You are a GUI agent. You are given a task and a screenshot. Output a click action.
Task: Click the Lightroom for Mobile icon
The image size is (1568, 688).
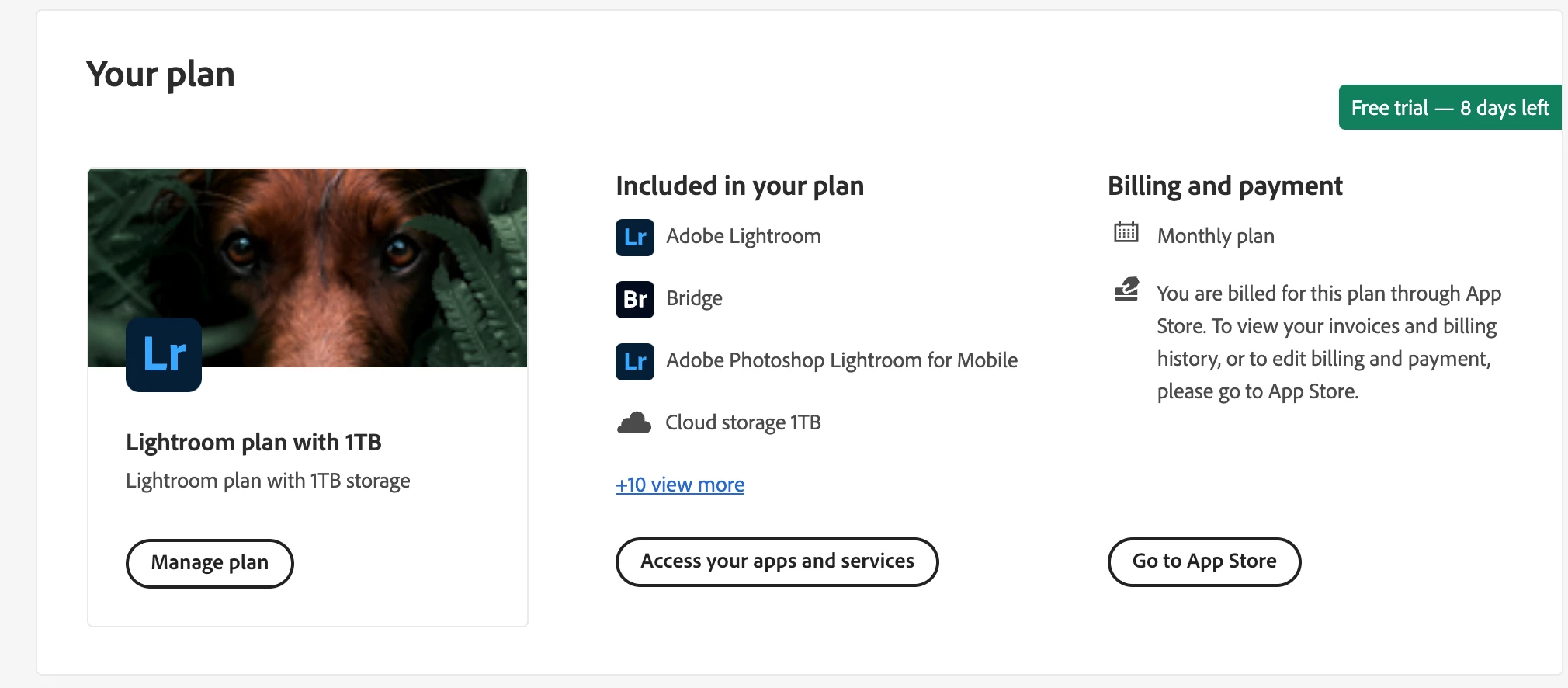634,361
